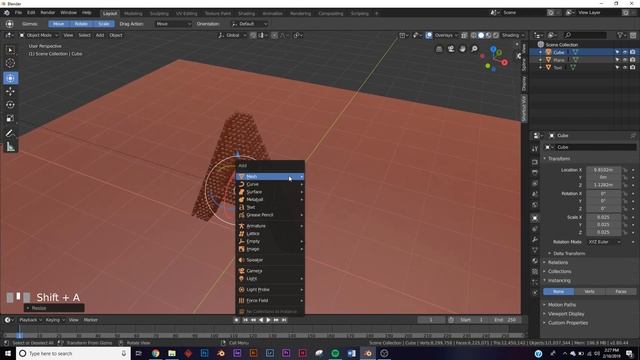640x360 pixels.
Task: Select the Annotate pencil tool
Action: (10, 133)
